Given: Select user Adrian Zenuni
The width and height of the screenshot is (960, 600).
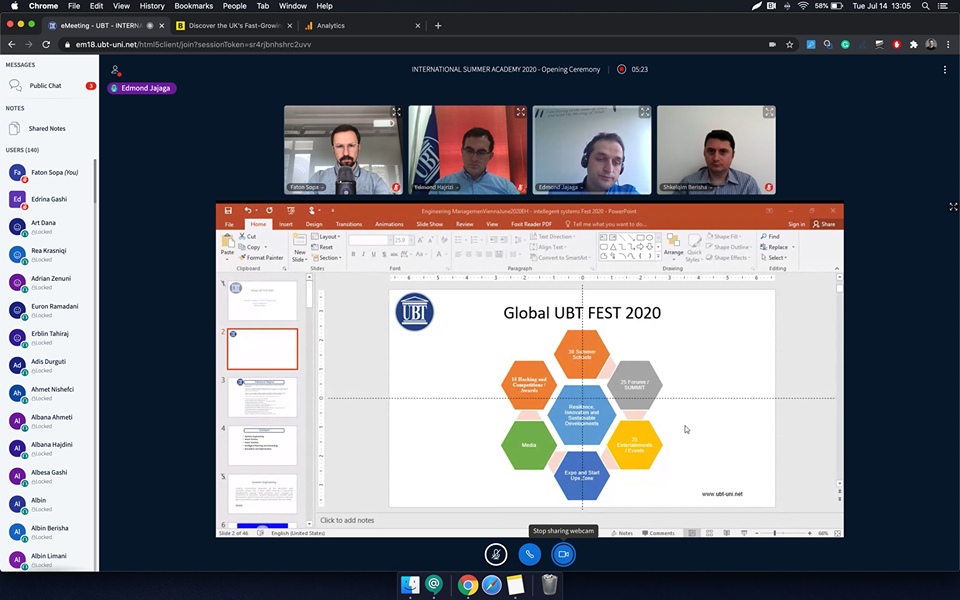Looking at the screenshot, I should (x=49, y=282).
